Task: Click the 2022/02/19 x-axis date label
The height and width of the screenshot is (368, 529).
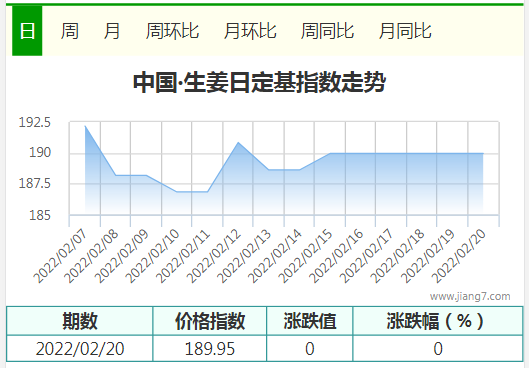Action: tap(428, 256)
